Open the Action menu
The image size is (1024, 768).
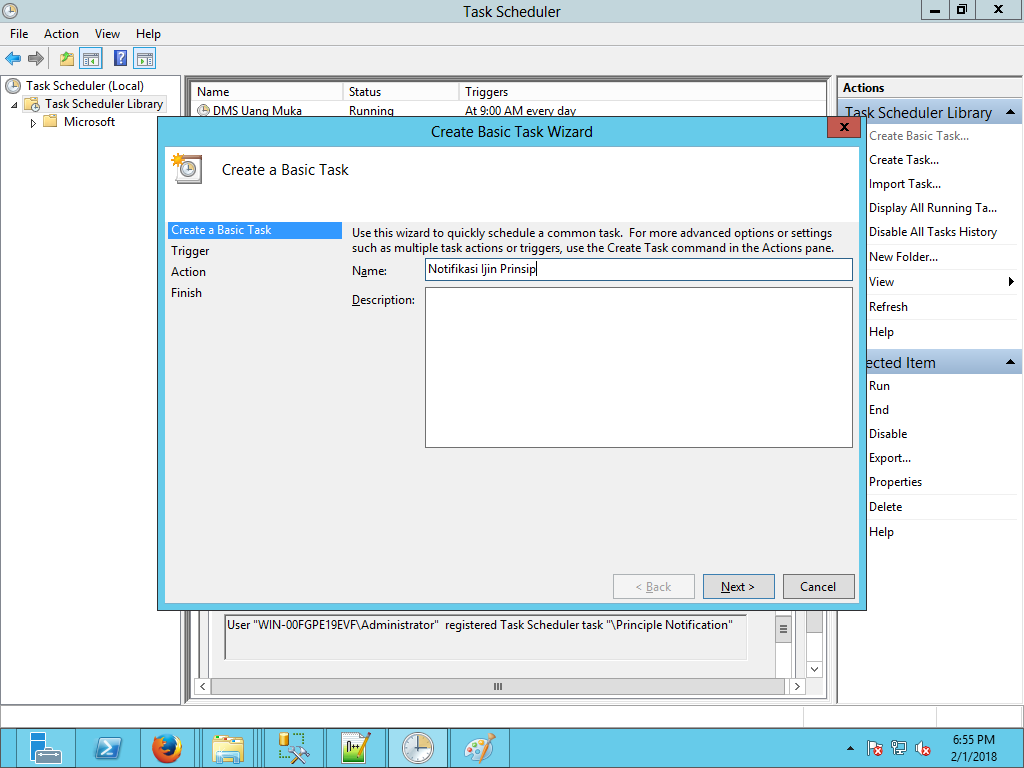coord(61,34)
